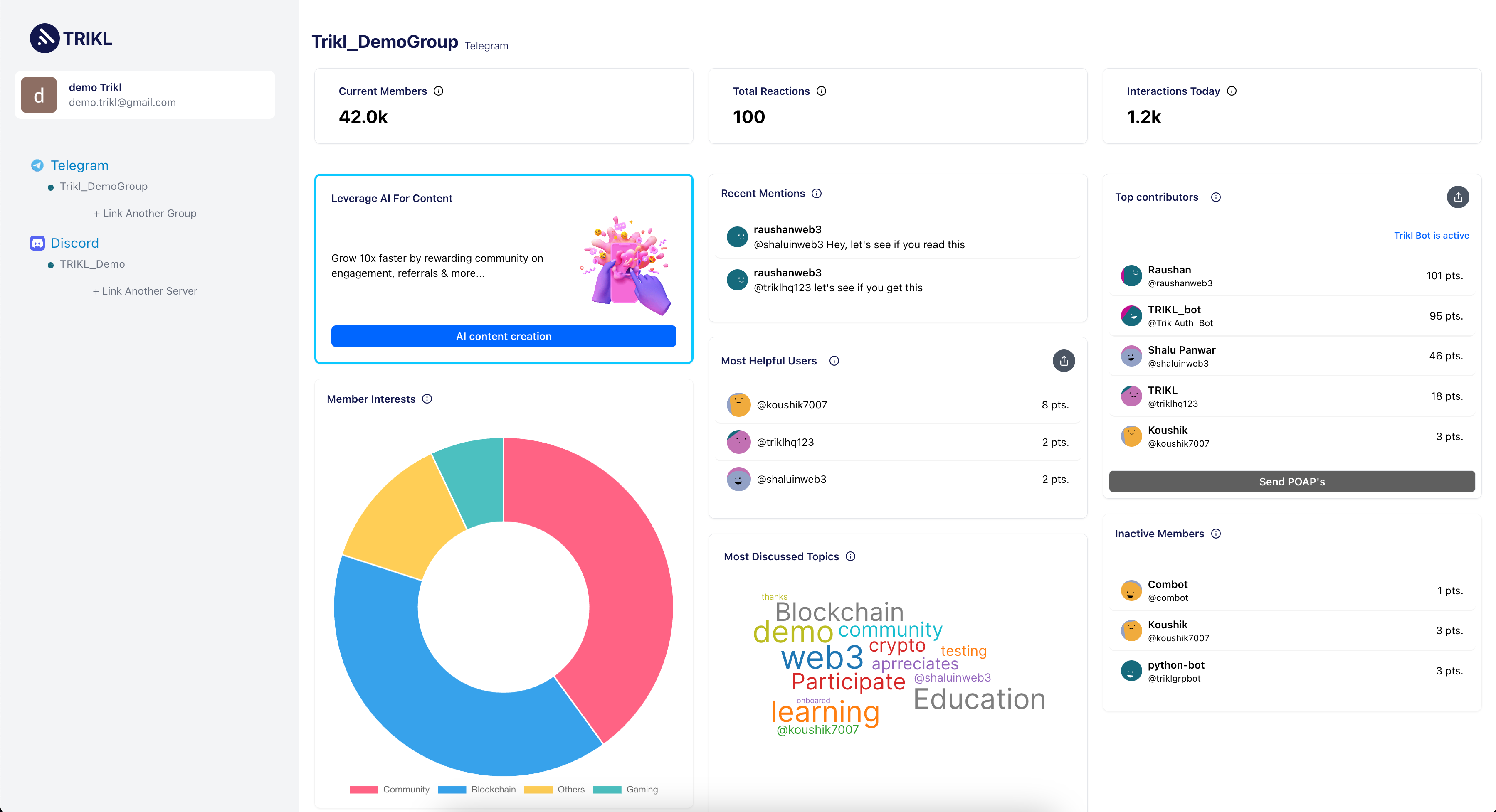Image resolution: width=1496 pixels, height=812 pixels.
Task: Show info for Top contributors
Action: (1215, 197)
